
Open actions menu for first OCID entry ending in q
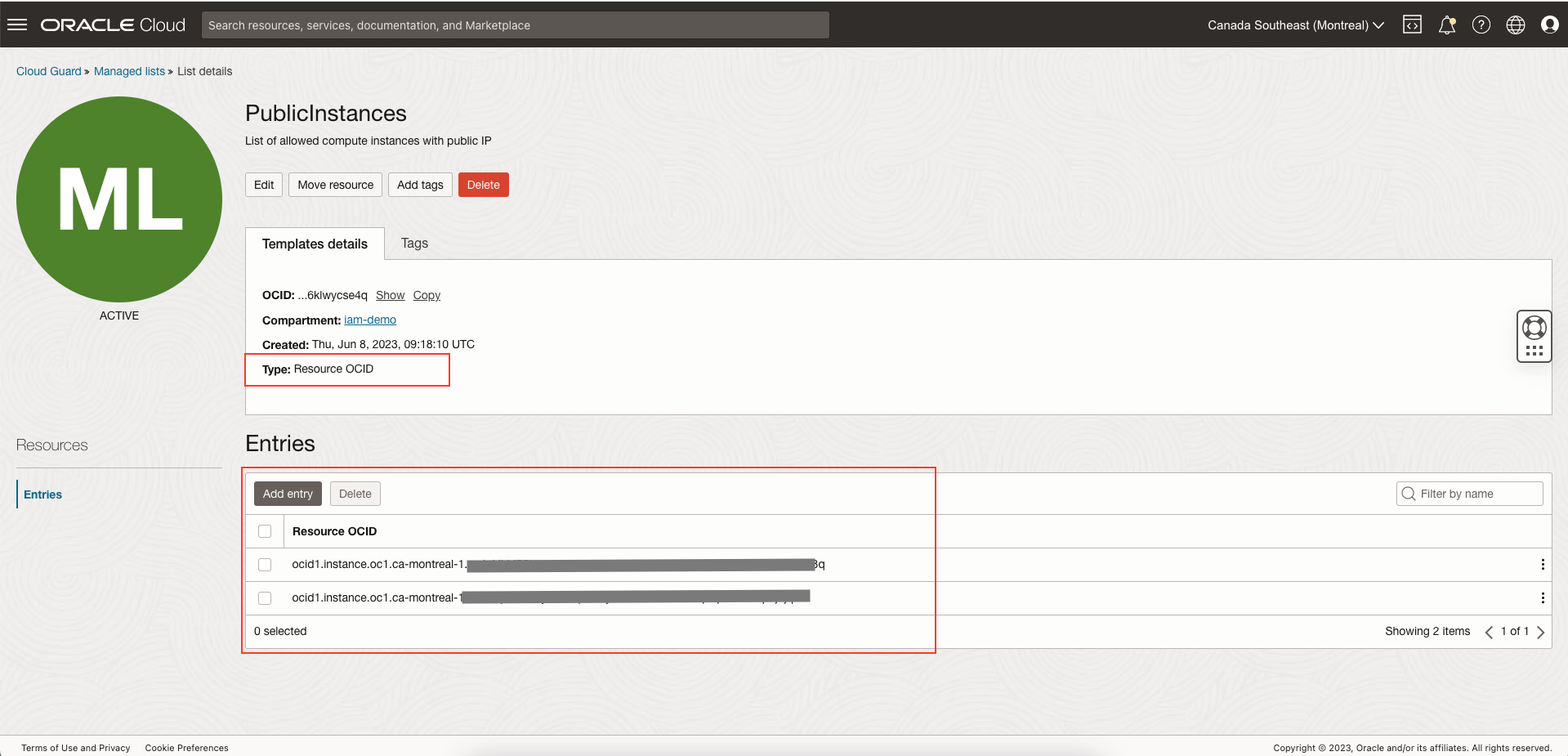coord(1543,565)
